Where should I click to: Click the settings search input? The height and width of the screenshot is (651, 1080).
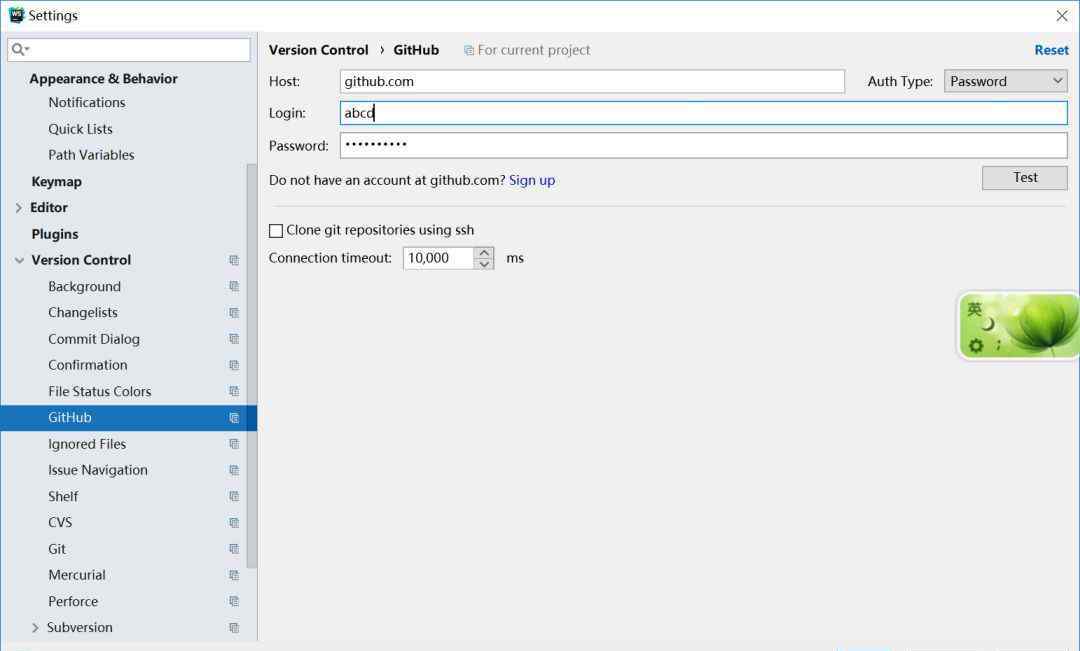[x=129, y=50]
